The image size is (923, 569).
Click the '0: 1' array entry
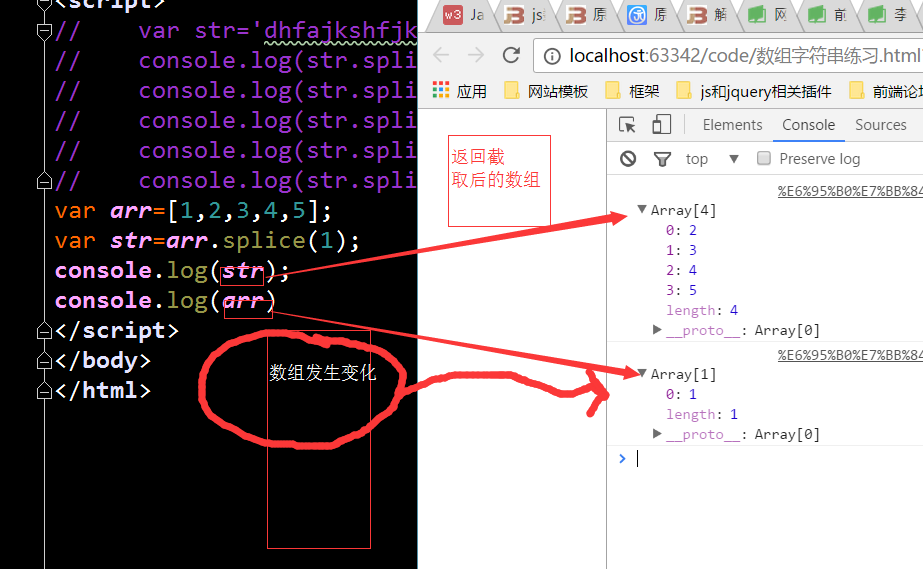681,394
